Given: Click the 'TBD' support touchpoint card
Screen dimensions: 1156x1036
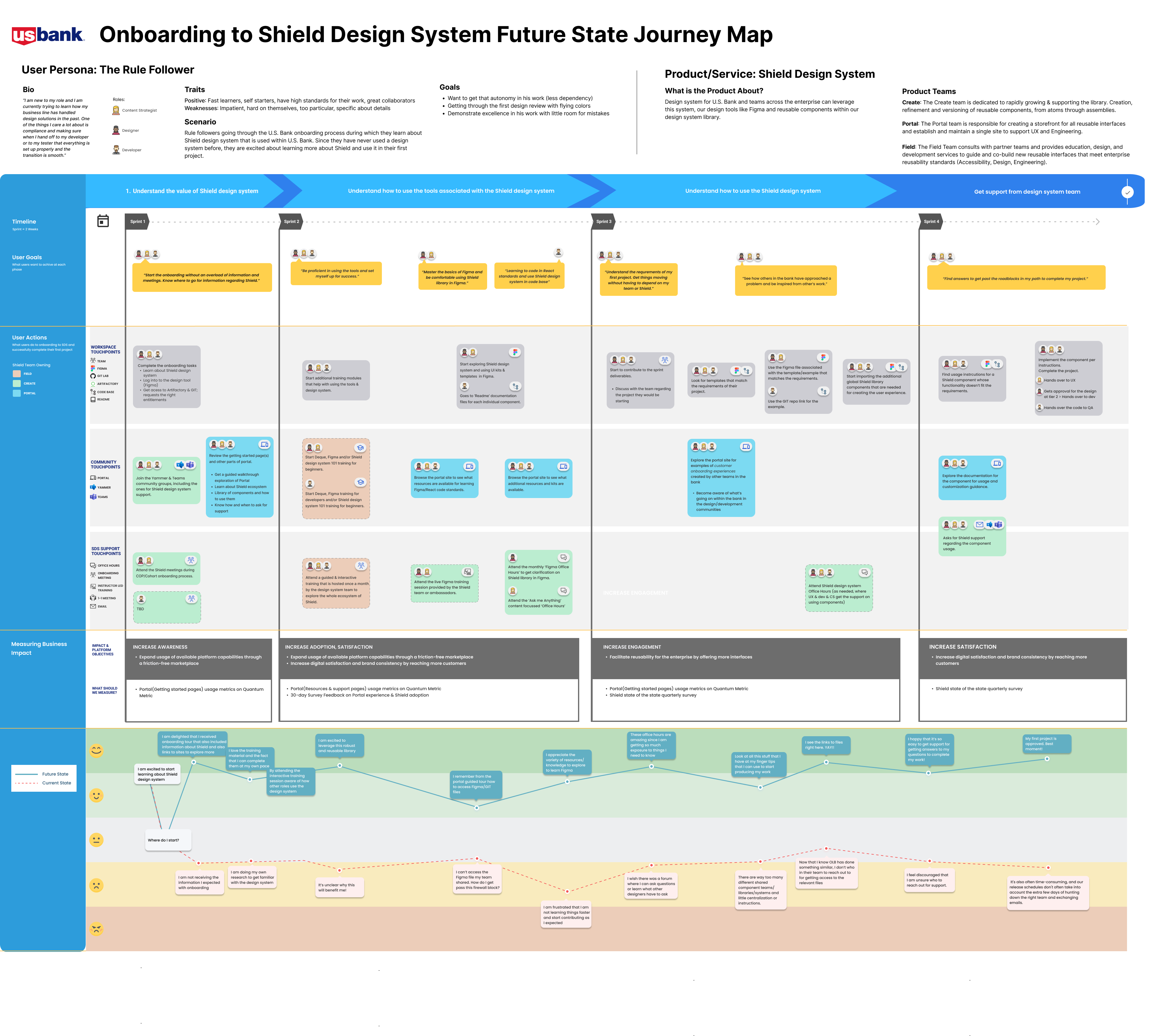Looking at the screenshot, I should [167, 607].
